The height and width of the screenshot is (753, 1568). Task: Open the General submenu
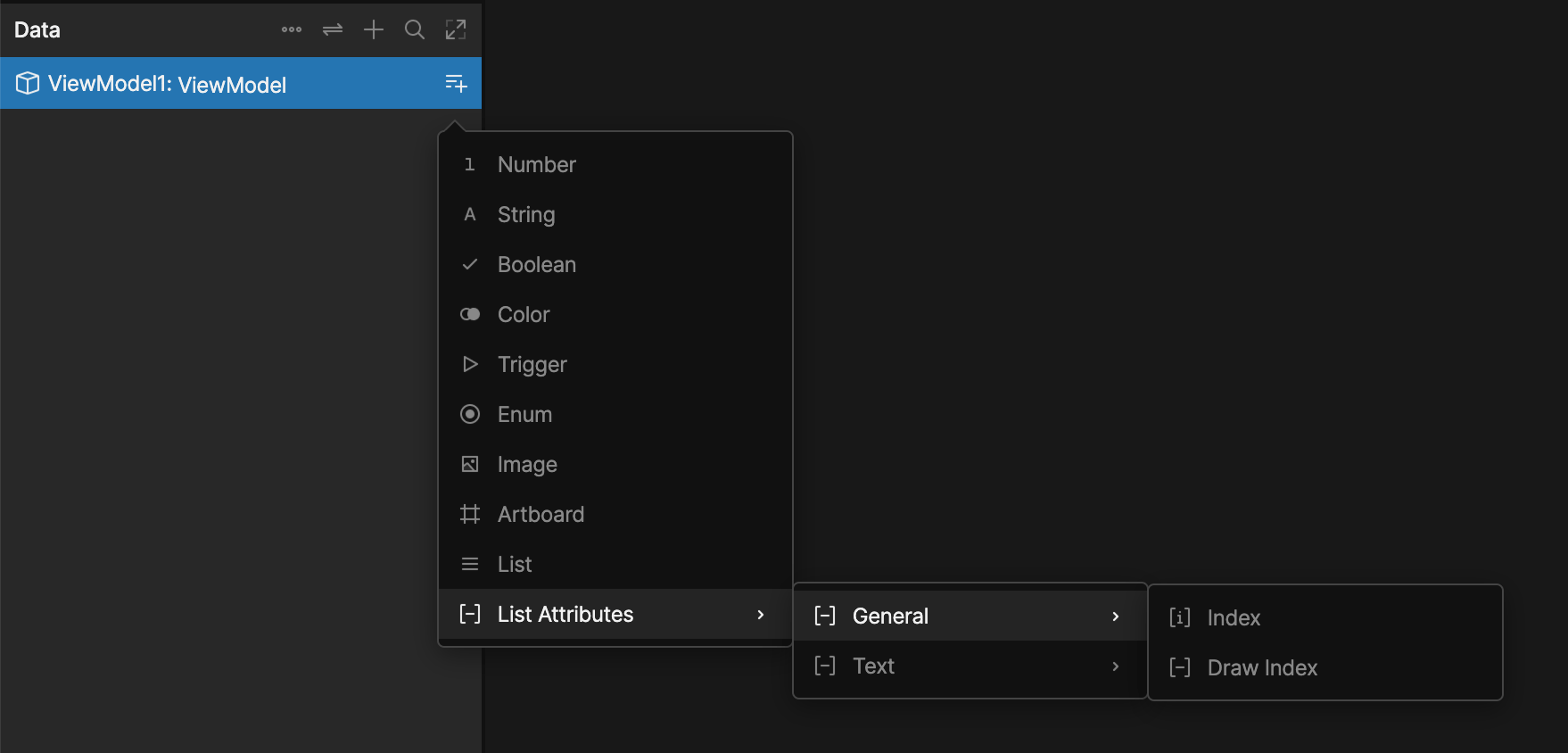coord(970,616)
